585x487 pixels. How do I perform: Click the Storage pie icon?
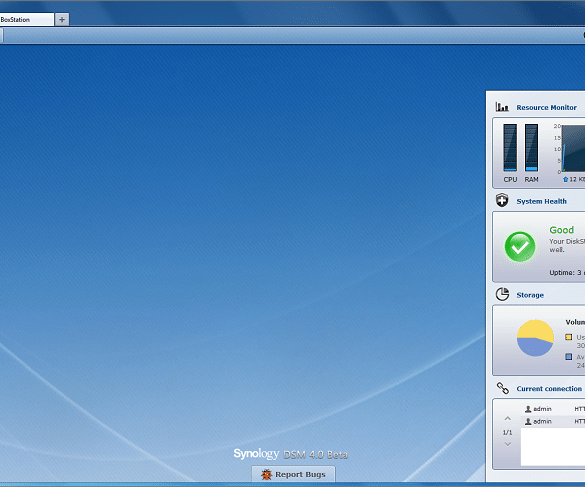(x=502, y=294)
